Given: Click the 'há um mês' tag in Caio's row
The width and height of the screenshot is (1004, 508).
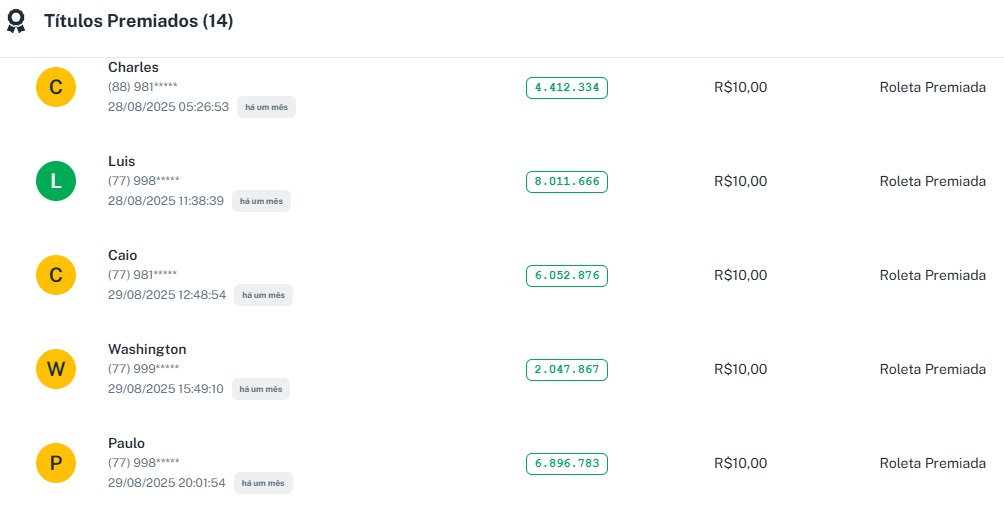Looking at the screenshot, I should point(263,295).
